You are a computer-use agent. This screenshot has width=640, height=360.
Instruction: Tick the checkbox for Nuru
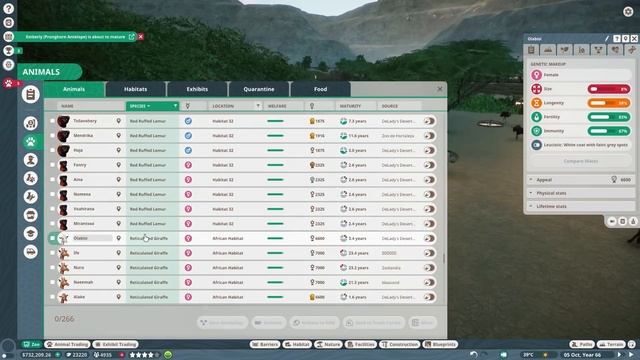coord(52,267)
